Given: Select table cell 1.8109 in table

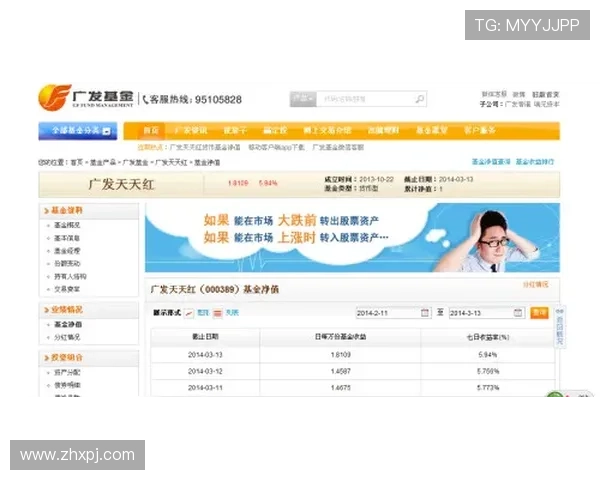Looking at the screenshot, I should tap(340, 355).
